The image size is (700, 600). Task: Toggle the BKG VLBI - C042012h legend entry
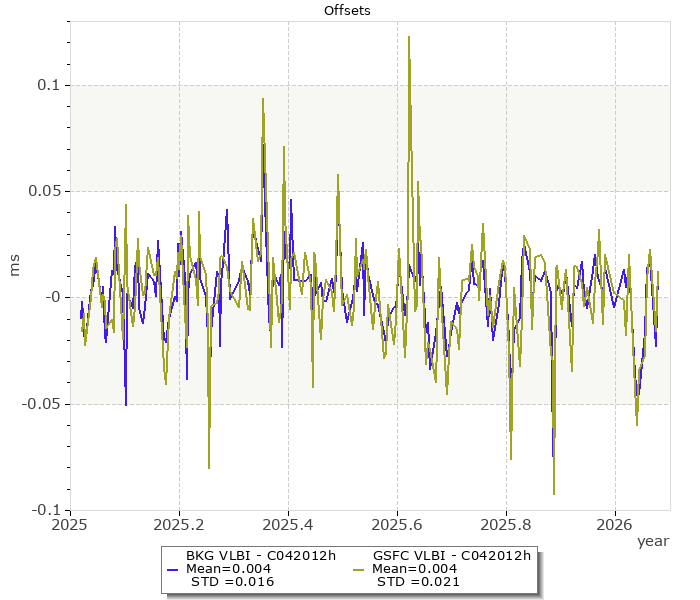click(x=260, y=556)
